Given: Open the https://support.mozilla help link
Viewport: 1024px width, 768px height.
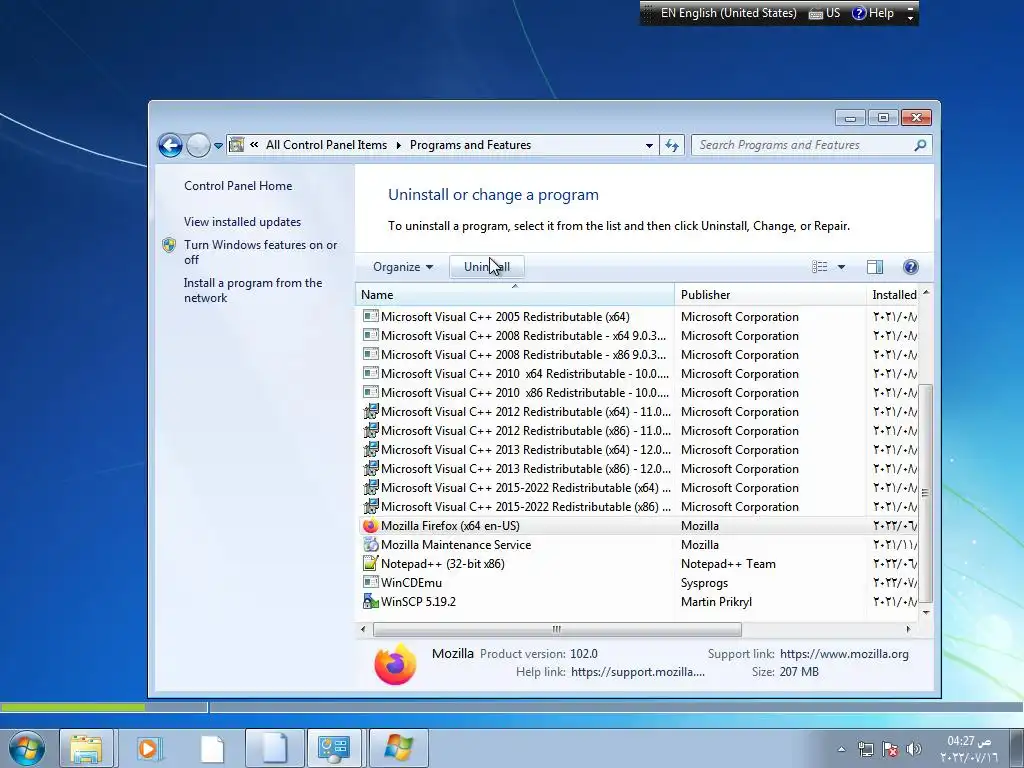Looking at the screenshot, I should click(637, 671).
